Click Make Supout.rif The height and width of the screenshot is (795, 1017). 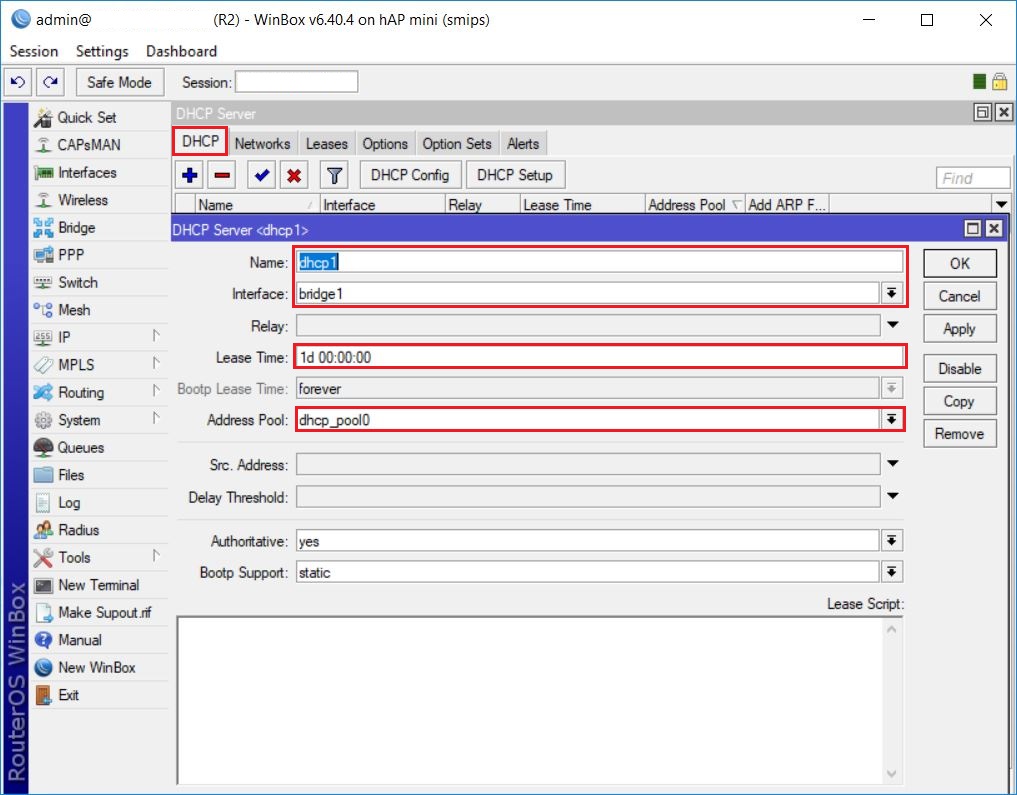point(104,612)
